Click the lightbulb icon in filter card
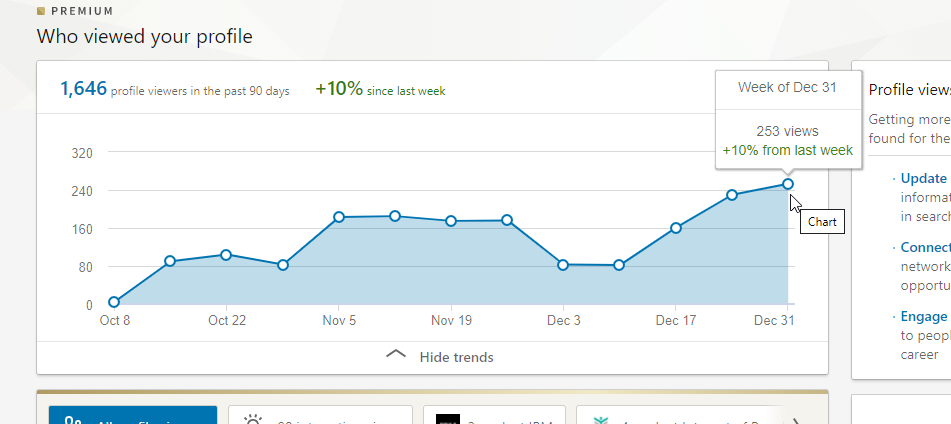Image resolution: width=951 pixels, height=424 pixels. [252, 419]
